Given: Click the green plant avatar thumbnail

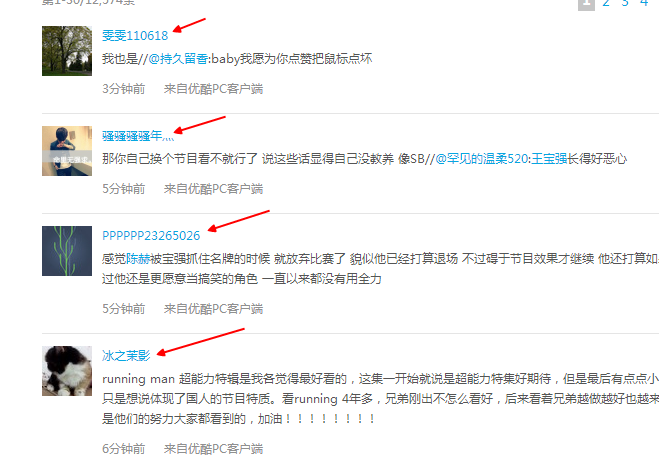Looking at the screenshot, I should click(x=67, y=251).
